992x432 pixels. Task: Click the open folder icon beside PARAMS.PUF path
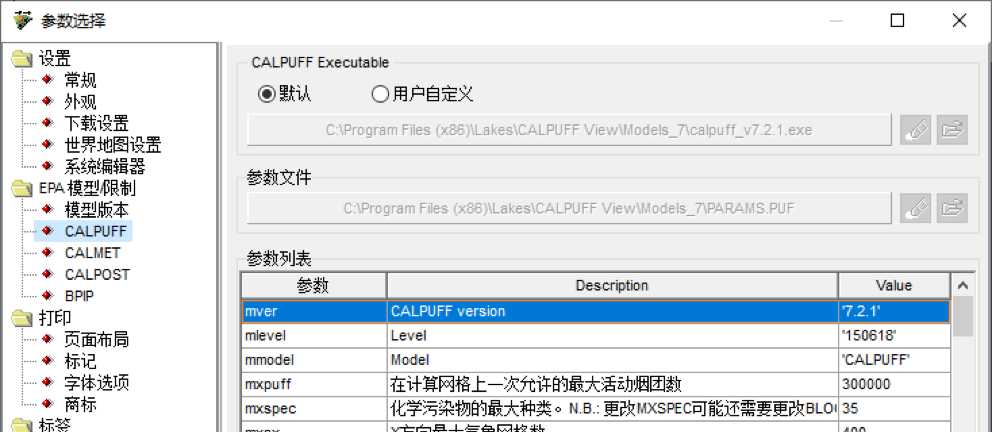click(952, 208)
